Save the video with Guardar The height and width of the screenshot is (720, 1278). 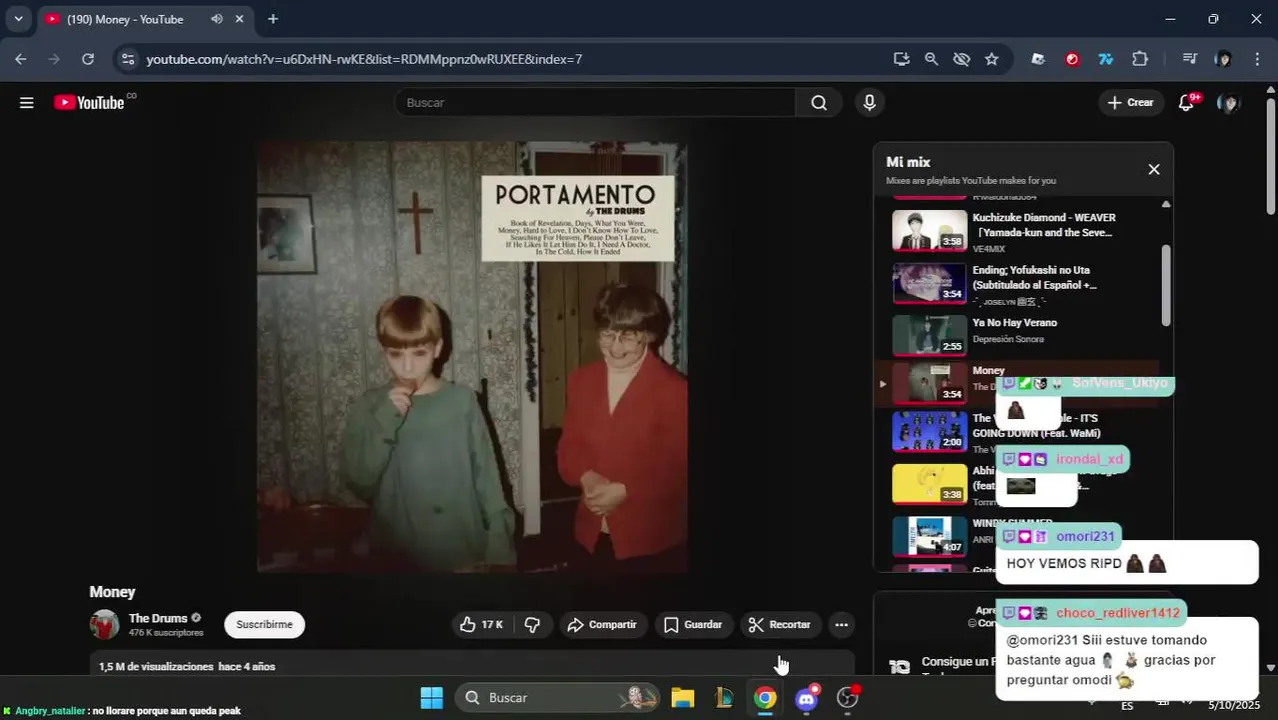693,624
